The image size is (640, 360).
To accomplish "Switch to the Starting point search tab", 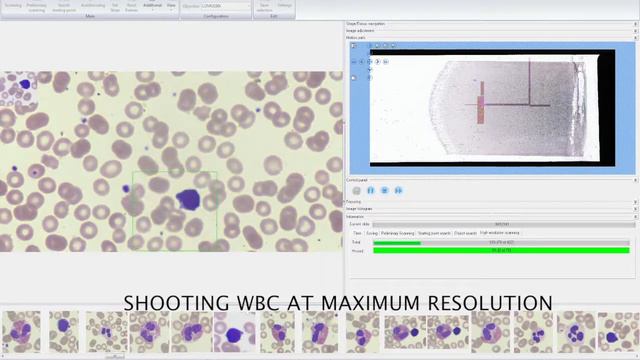I will coord(434,233).
